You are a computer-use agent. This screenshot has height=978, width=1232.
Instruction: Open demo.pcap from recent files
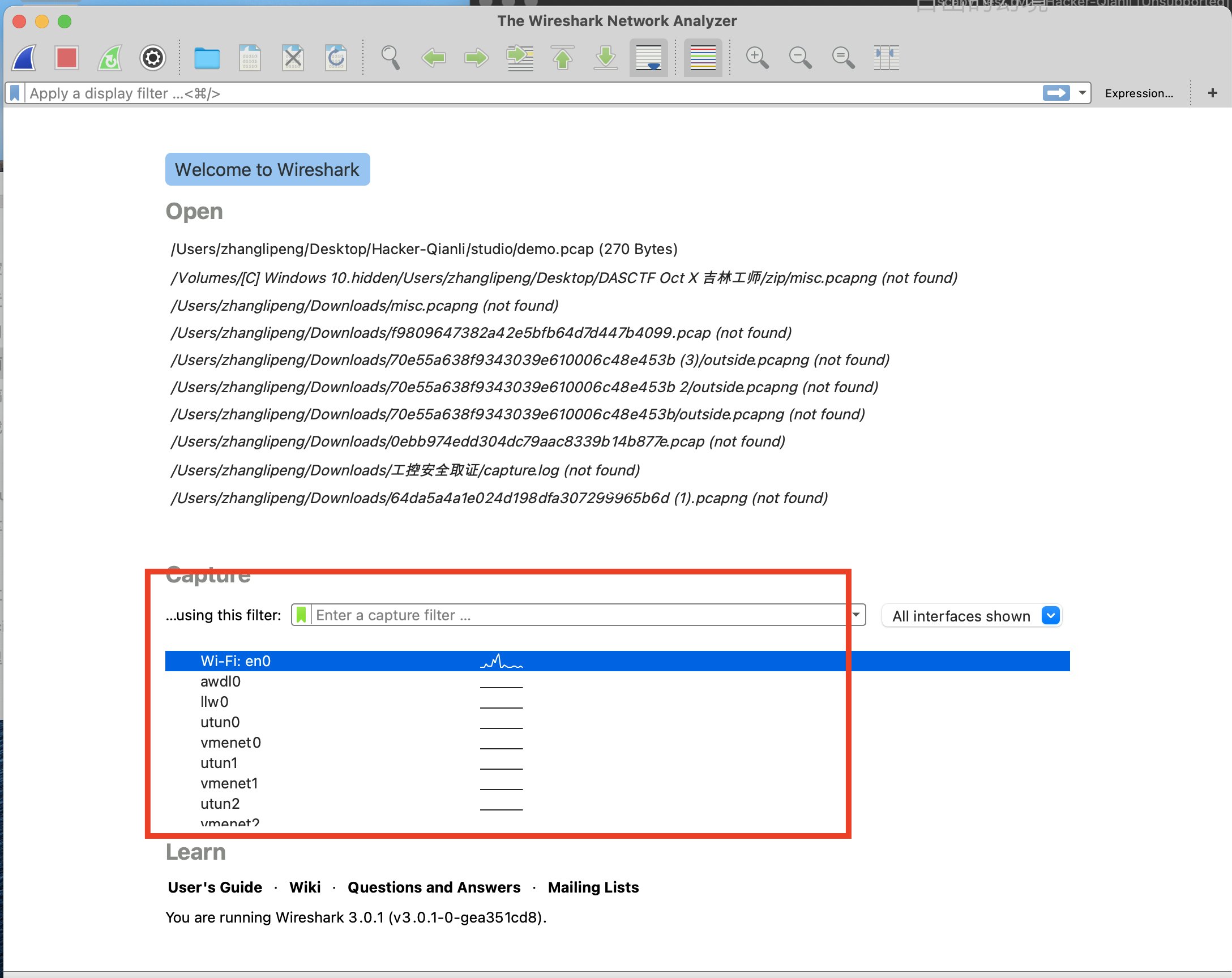tap(423, 249)
